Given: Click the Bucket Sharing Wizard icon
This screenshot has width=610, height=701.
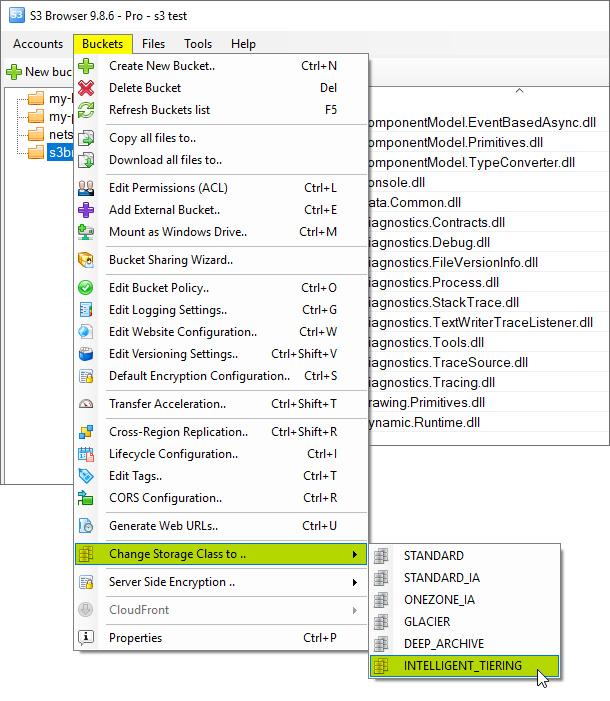Looking at the screenshot, I should point(86,260).
